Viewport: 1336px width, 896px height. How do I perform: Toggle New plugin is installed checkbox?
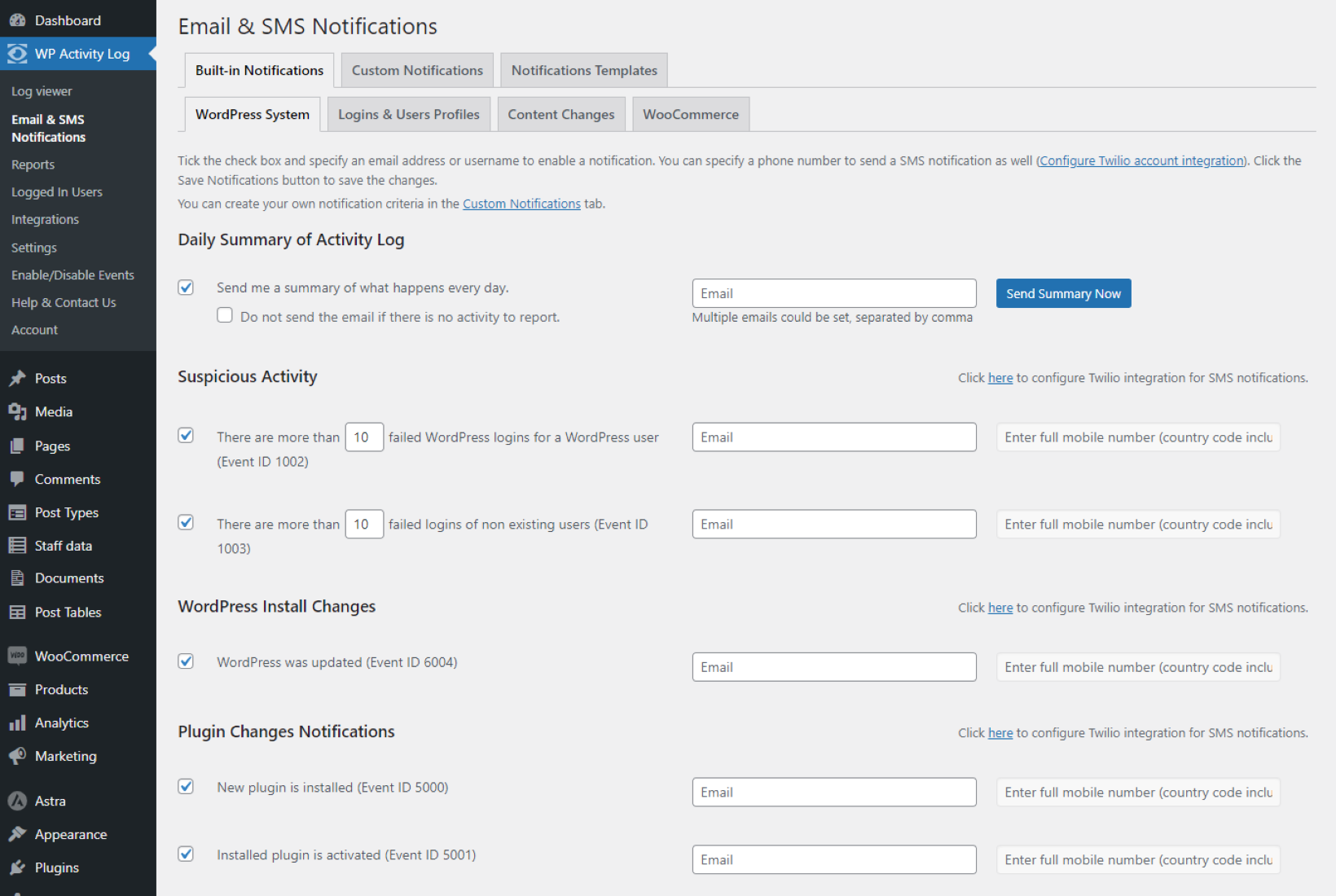tap(186, 787)
